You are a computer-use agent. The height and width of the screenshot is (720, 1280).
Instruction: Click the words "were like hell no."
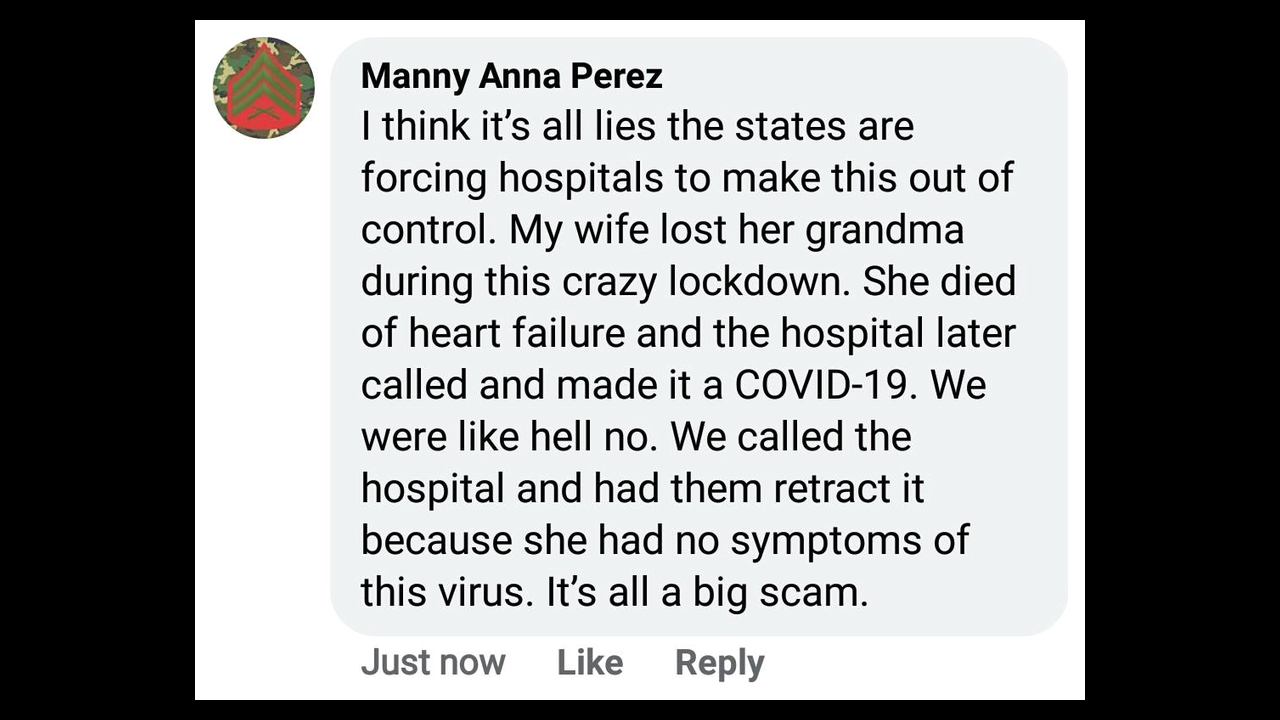tap(510, 437)
